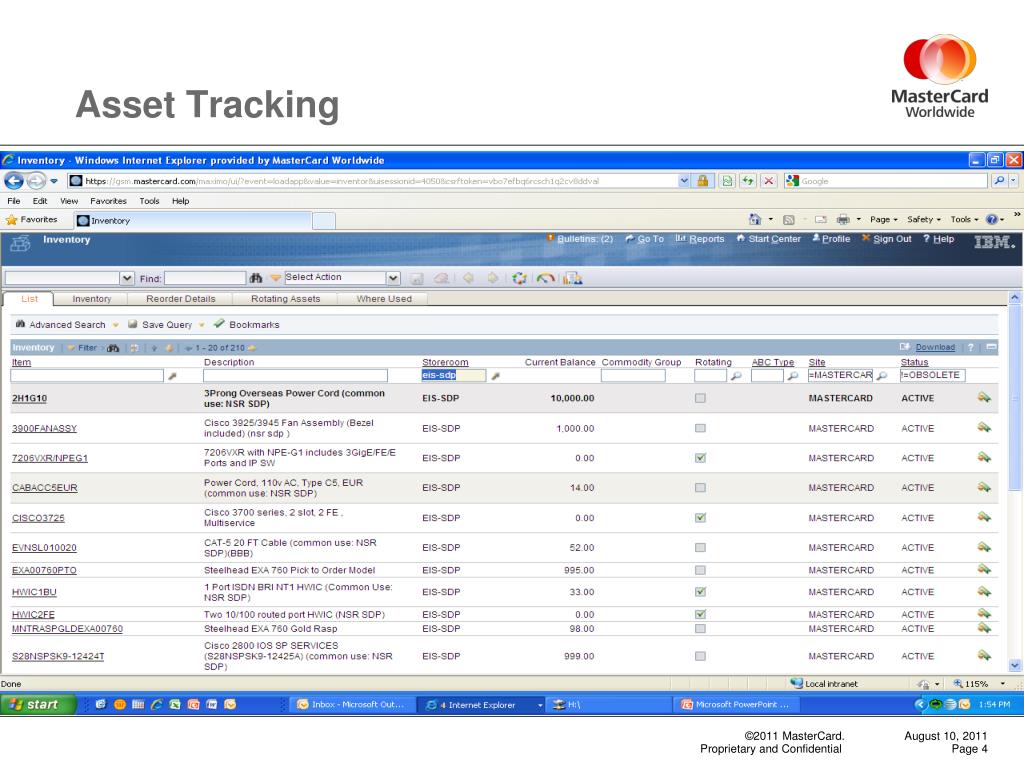Open the Inventory tab next to List
This screenshot has width=1024, height=768.
coord(91,299)
